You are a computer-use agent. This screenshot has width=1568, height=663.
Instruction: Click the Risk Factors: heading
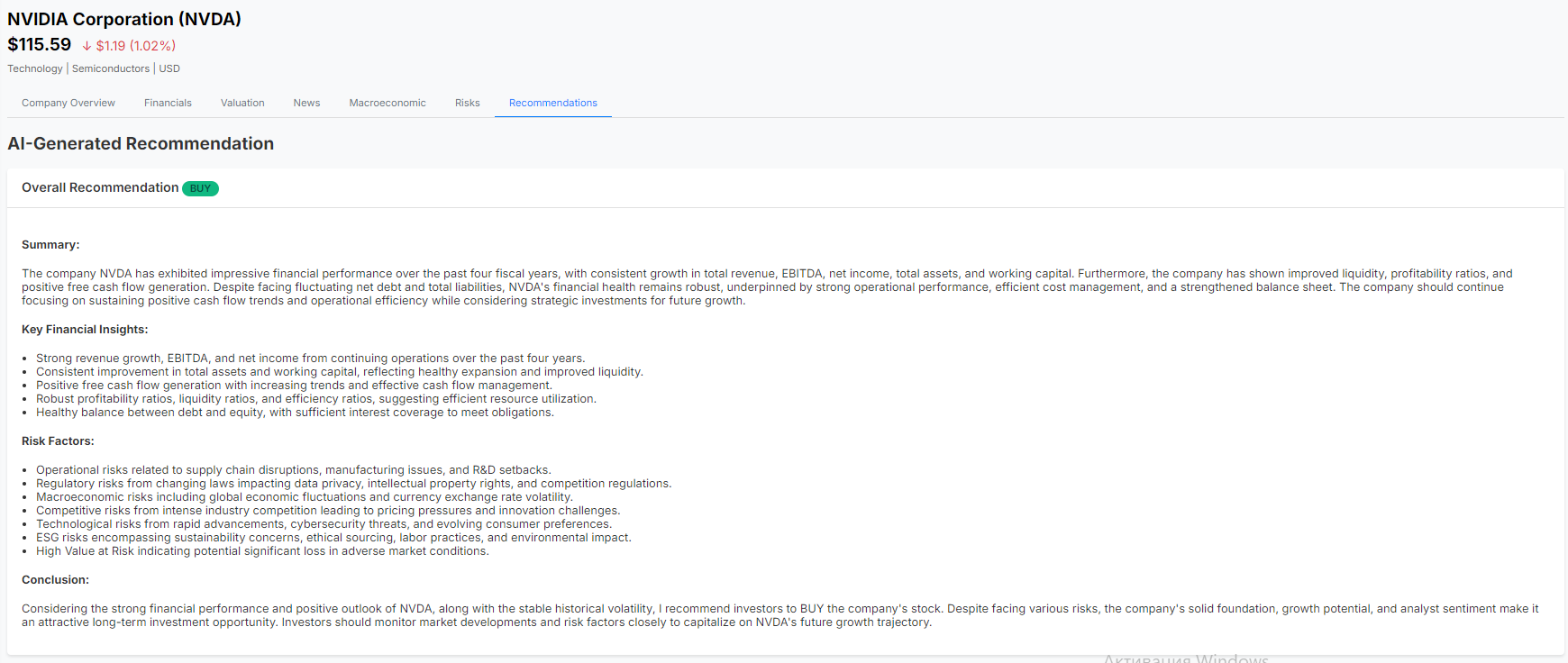58,441
